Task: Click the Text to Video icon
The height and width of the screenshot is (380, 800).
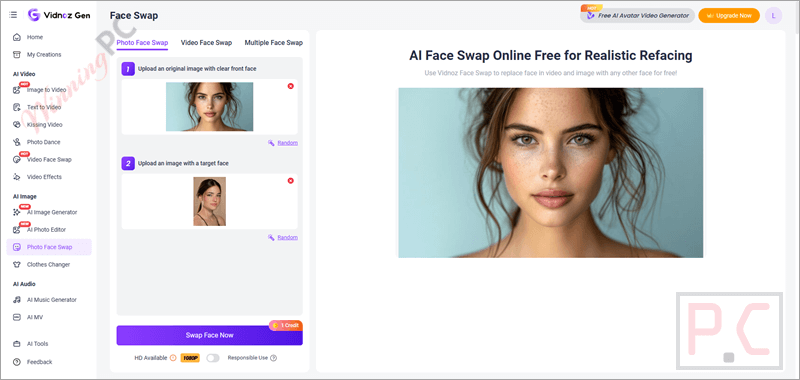Action: pos(17,107)
